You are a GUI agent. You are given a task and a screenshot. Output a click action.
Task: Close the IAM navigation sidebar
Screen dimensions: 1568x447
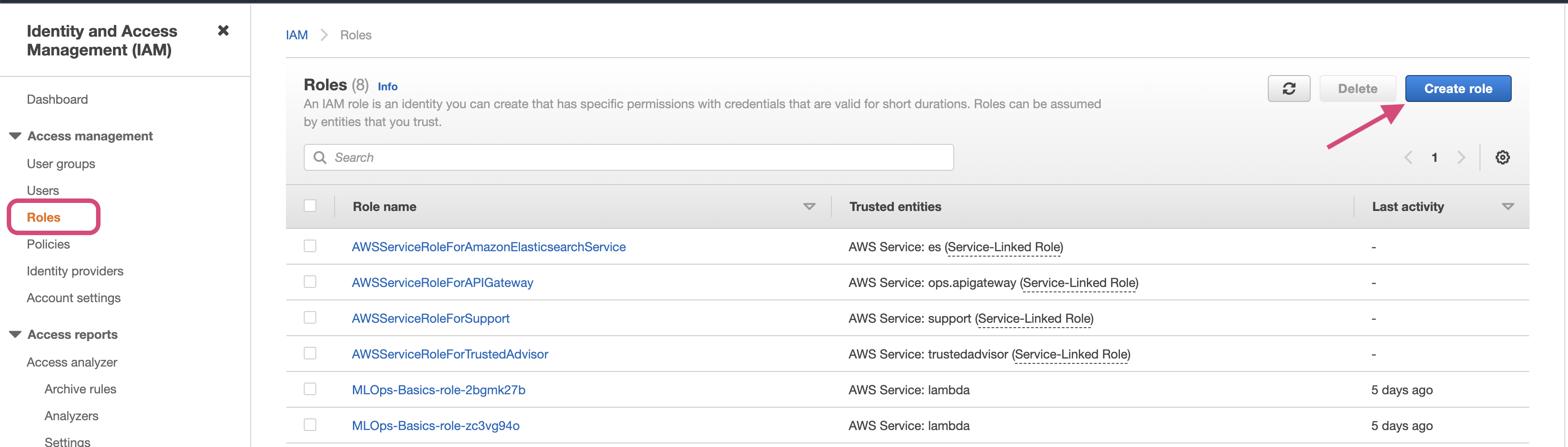tap(223, 30)
